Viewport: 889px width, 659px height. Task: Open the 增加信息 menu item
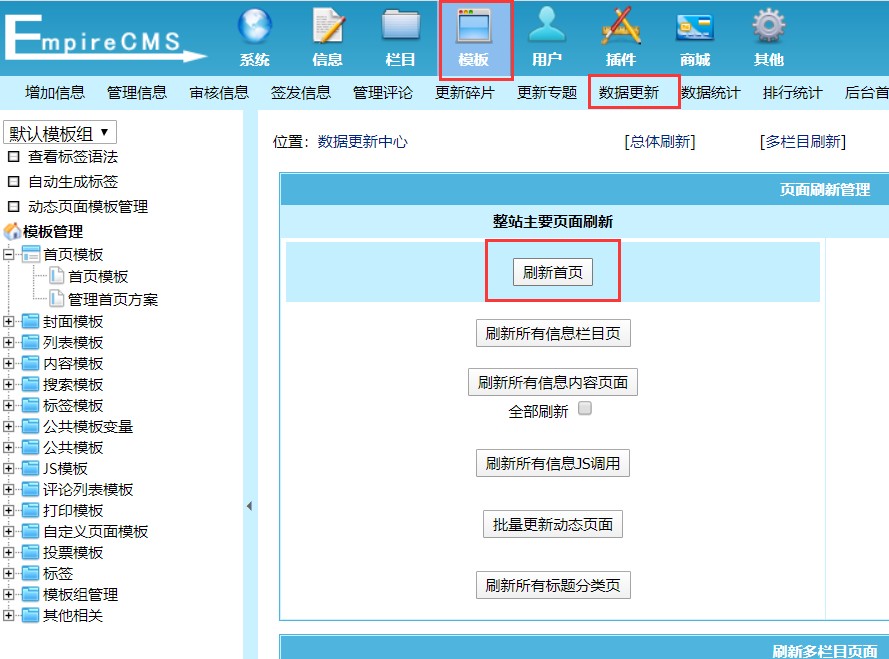point(55,92)
